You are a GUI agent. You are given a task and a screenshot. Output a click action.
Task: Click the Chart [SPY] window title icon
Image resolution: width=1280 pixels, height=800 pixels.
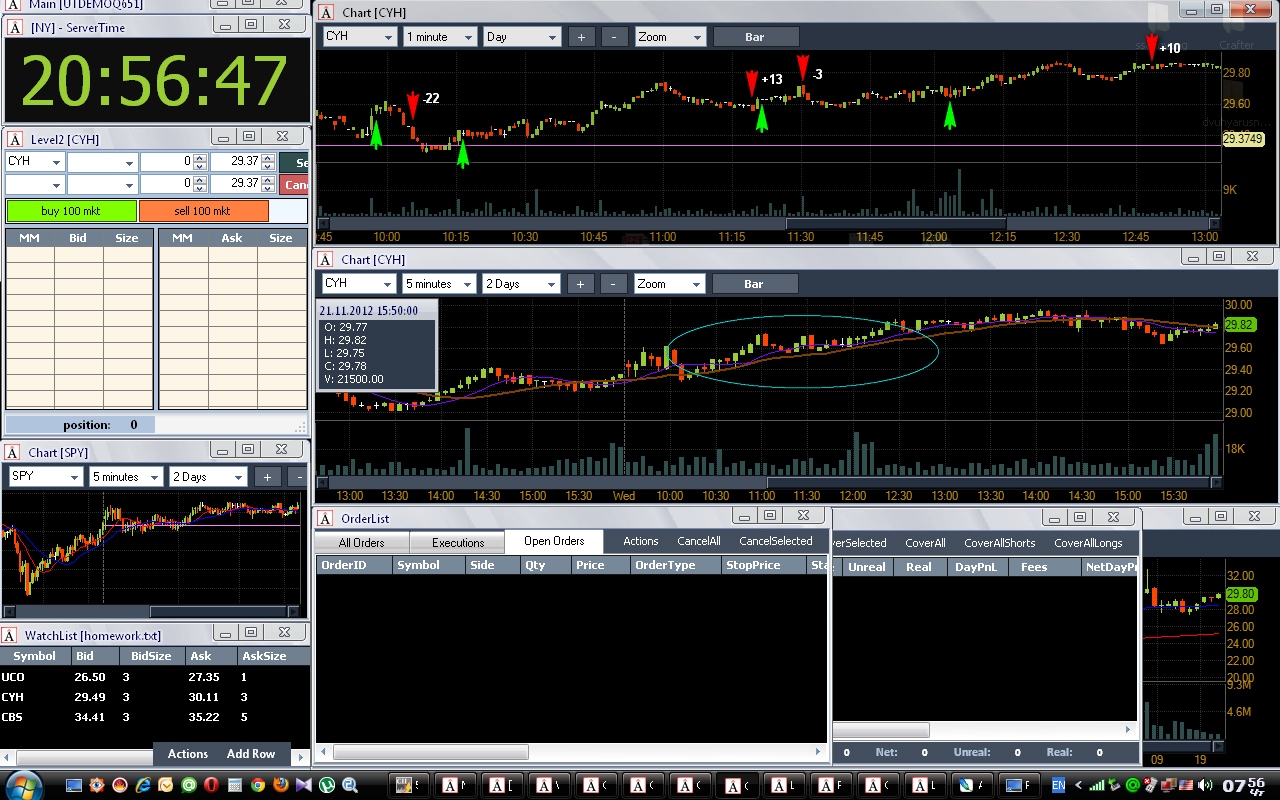(12, 452)
